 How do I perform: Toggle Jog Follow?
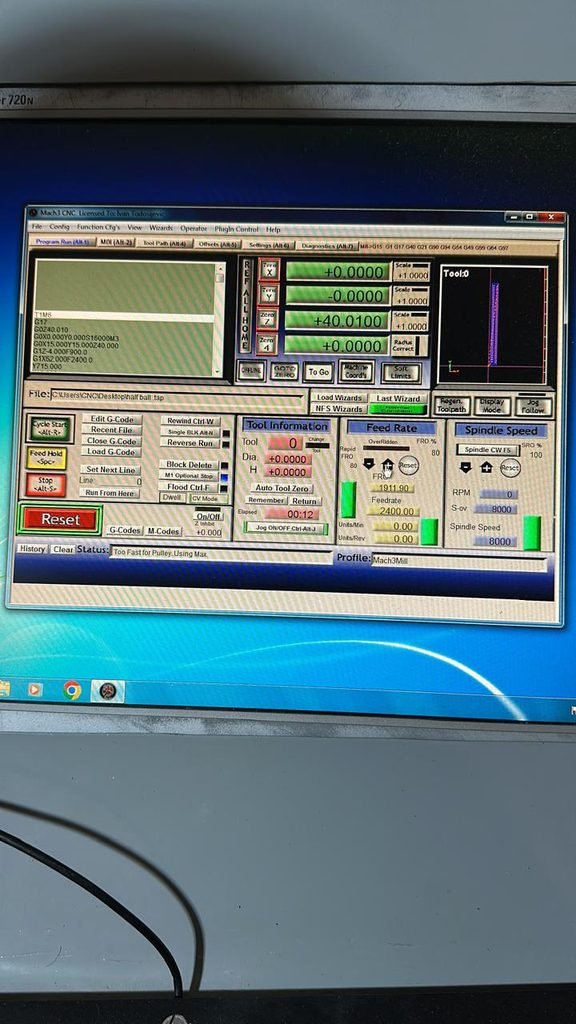(534, 406)
